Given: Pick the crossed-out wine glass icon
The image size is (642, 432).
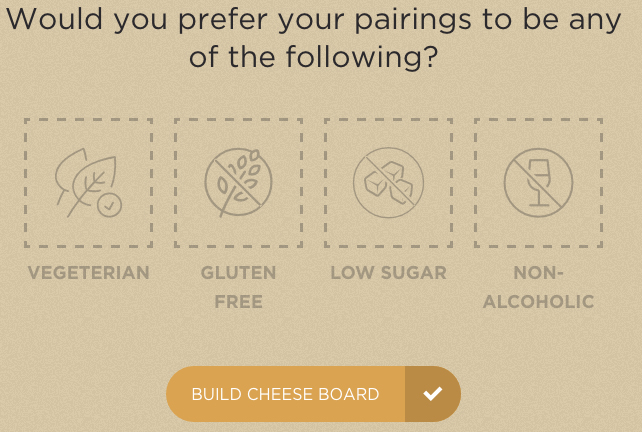Looking at the screenshot, I should pos(538,183).
